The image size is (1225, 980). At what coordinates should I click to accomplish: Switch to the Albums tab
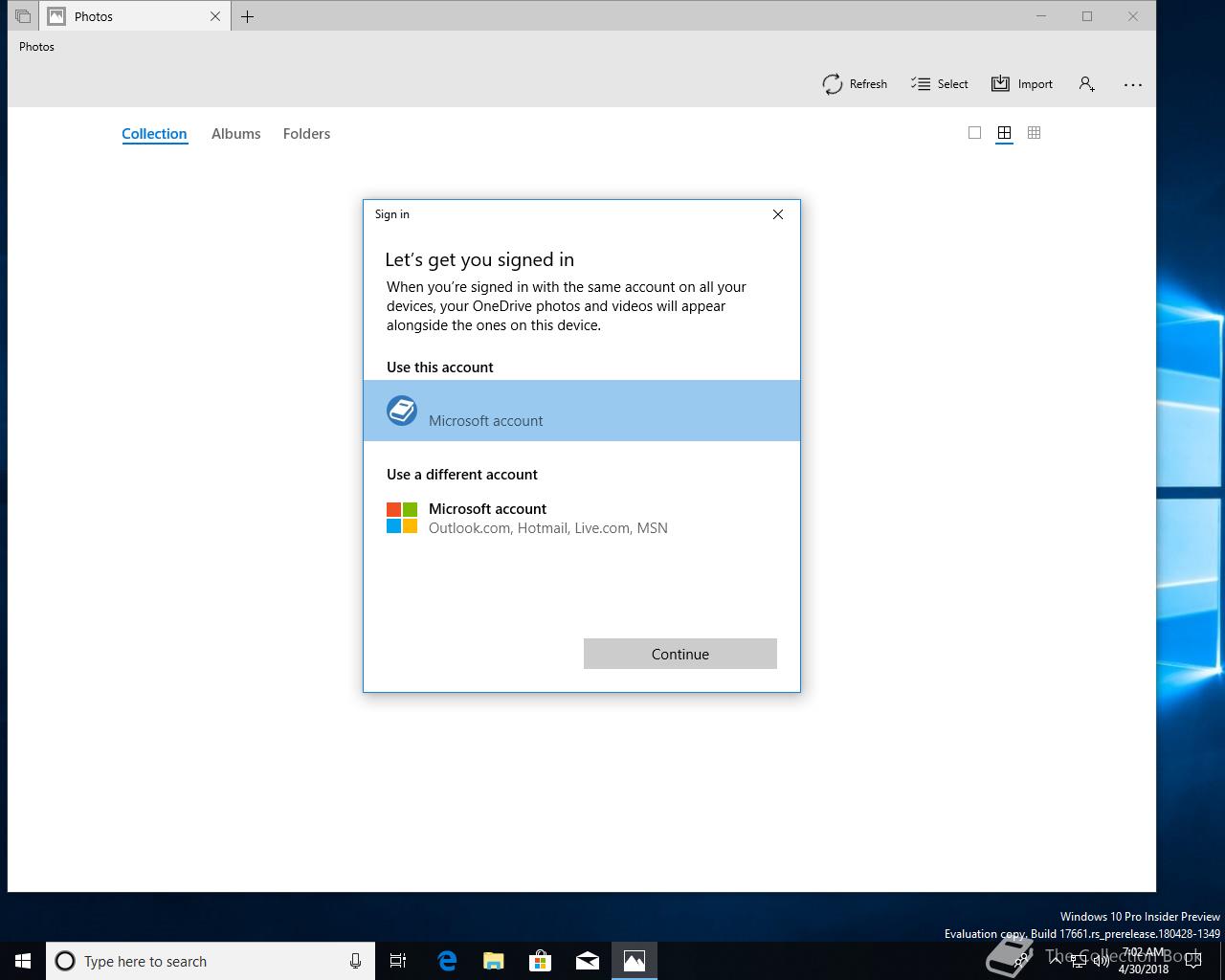pyautogui.click(x=235, y=134)
